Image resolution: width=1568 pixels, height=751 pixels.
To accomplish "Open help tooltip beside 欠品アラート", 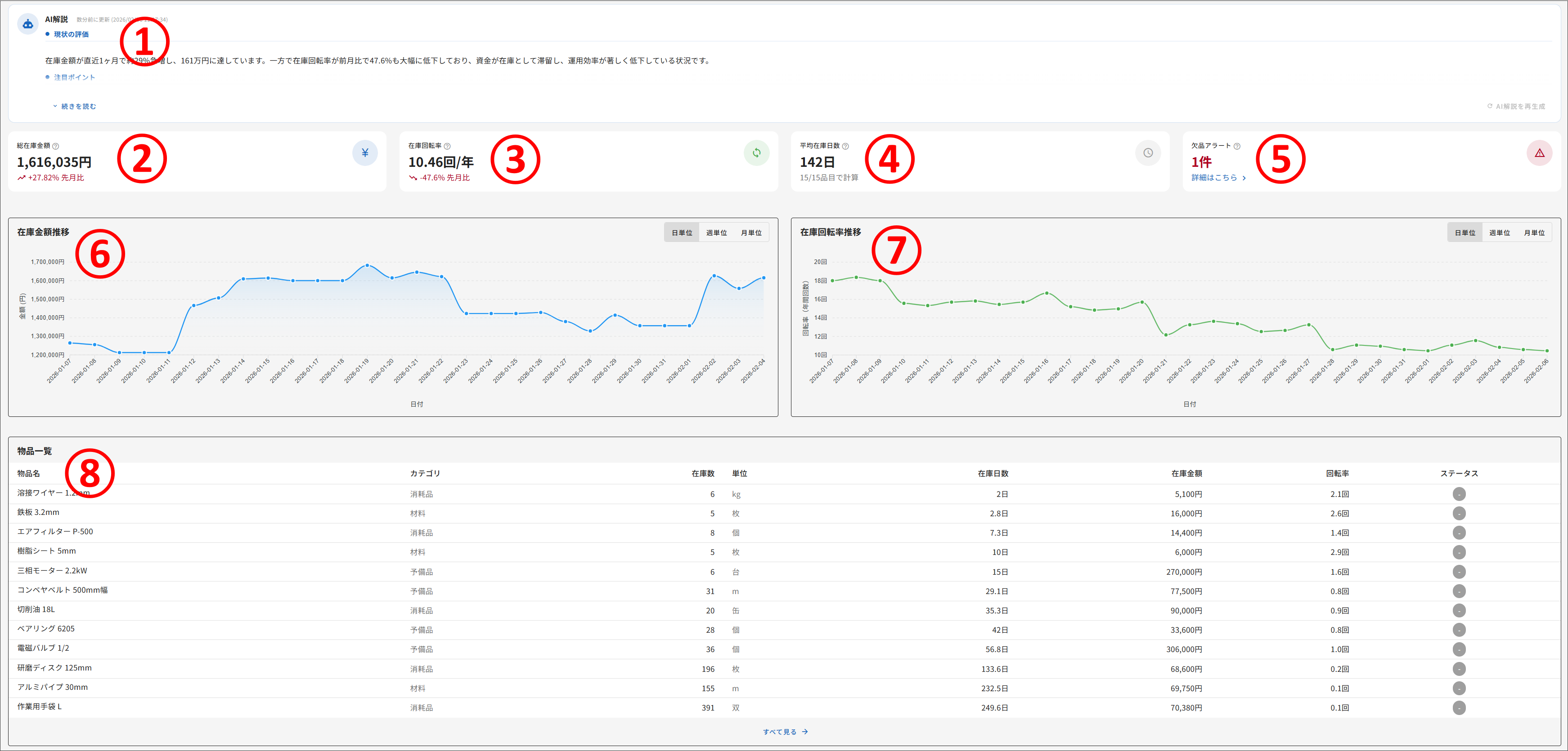I will click(1237, 146).
